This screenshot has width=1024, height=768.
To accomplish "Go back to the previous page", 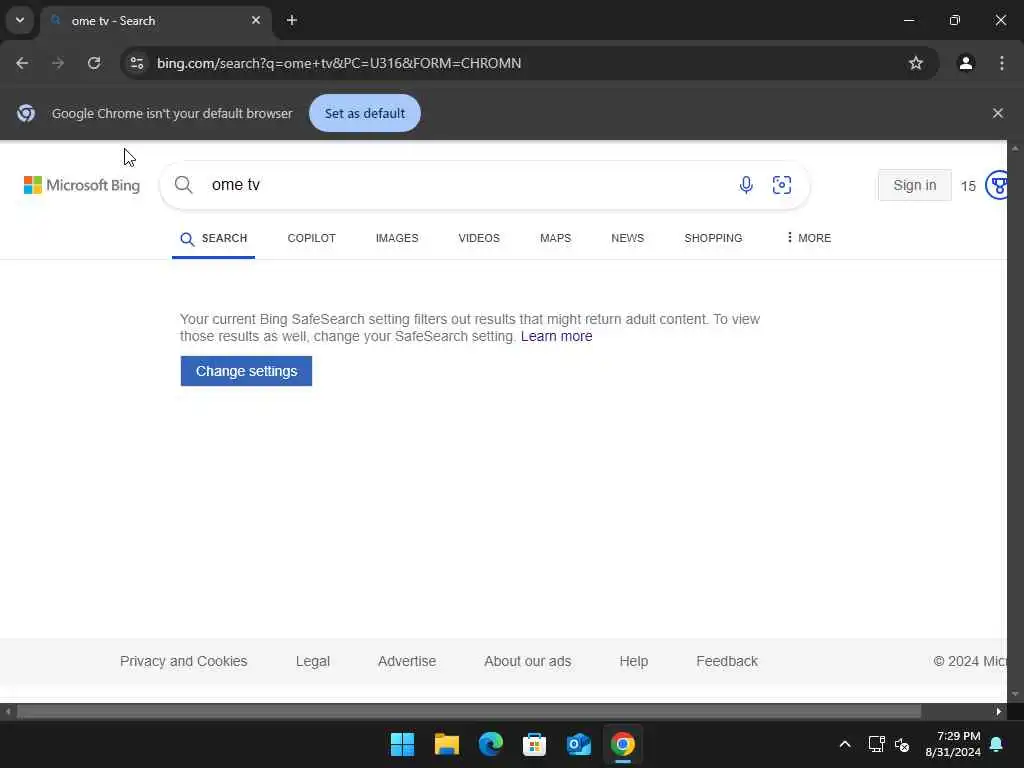I will tap(22, 63).
